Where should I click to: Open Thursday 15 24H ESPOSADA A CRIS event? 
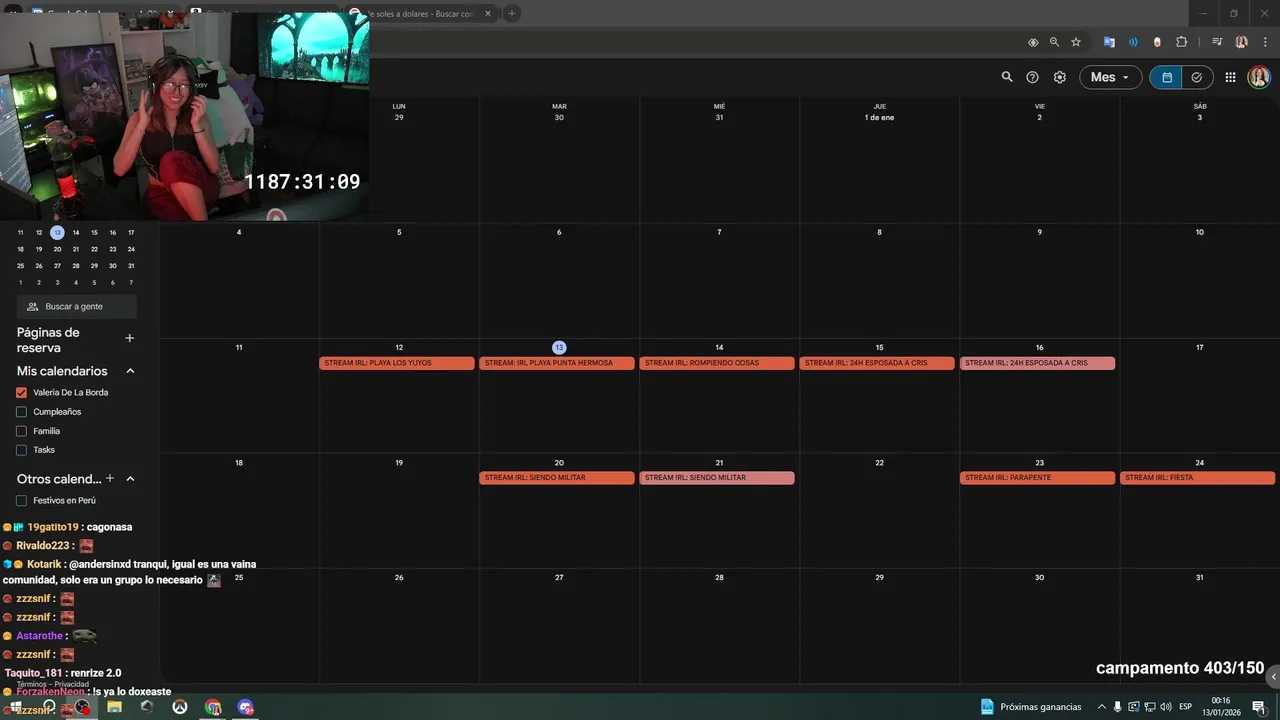click(877, 363)
